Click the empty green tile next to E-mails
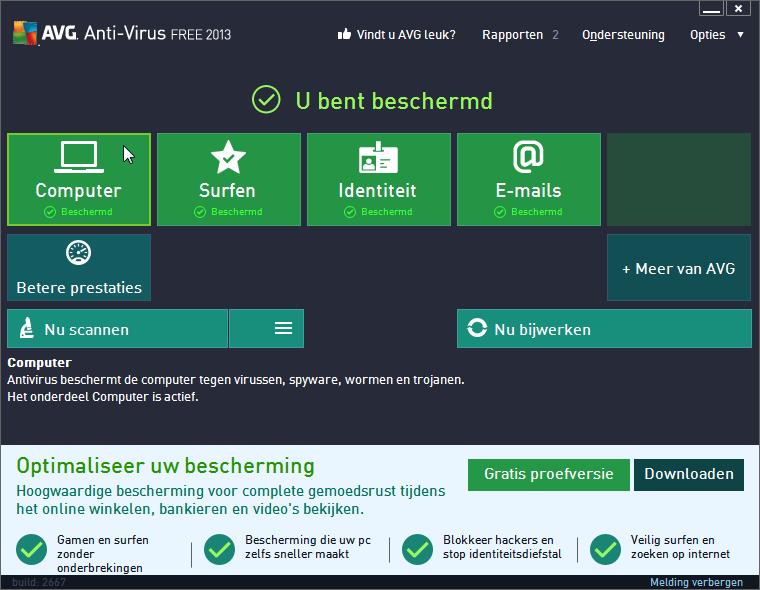The image size is (760, 590). coord(678,179)
